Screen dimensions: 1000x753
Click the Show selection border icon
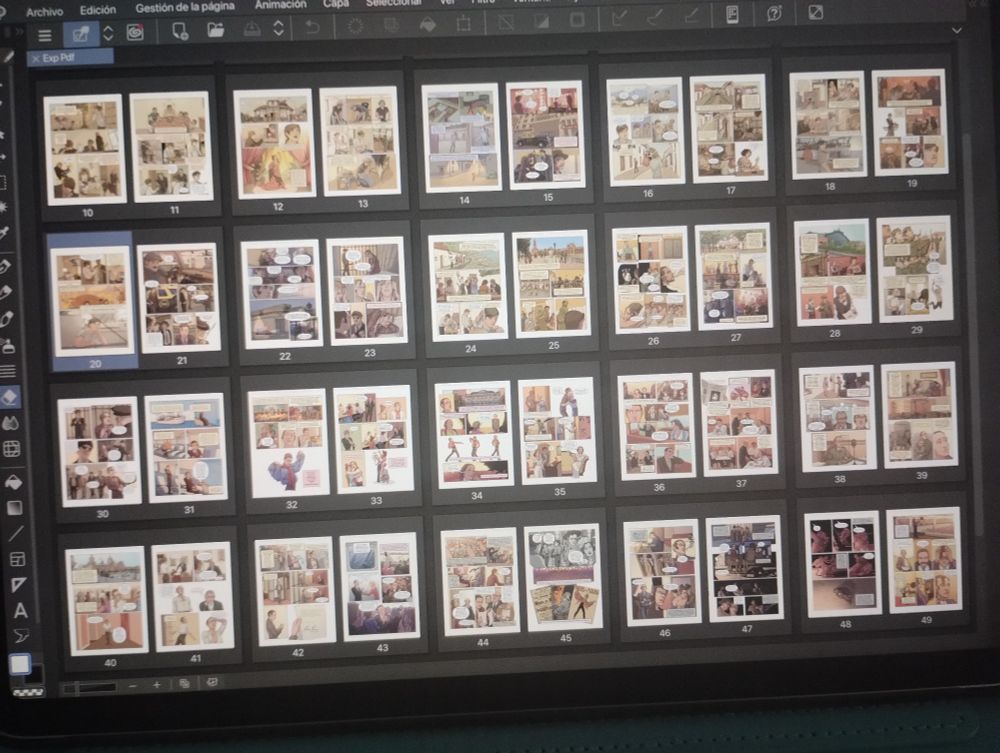click(577, 20)
